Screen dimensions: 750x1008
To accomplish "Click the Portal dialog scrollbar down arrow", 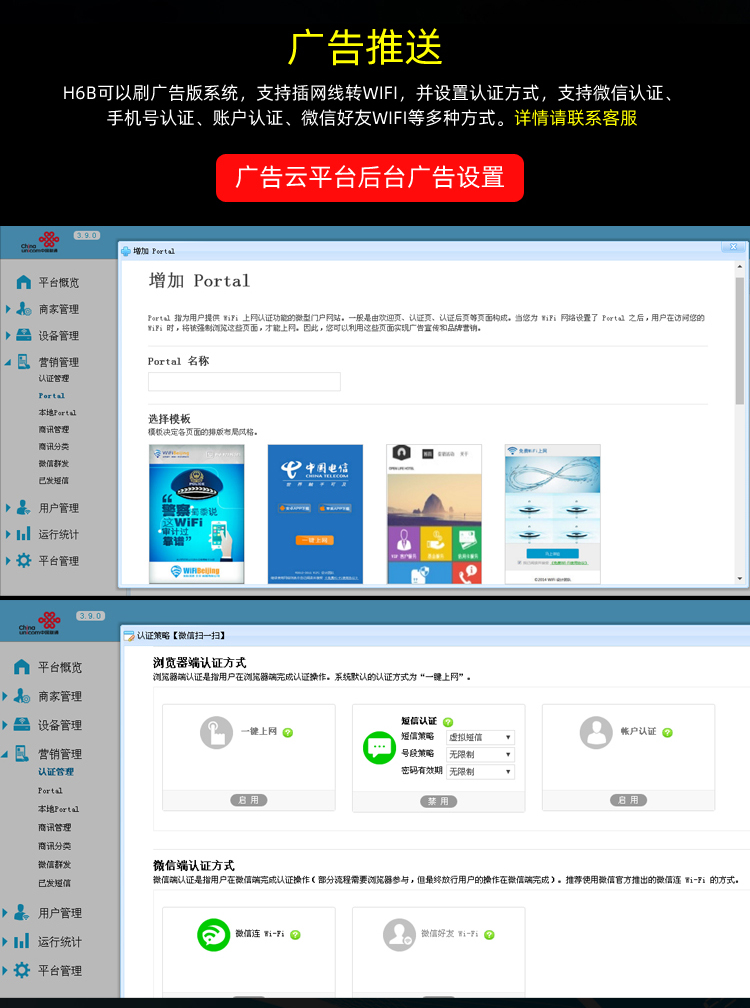I will (x=740, y=579).
